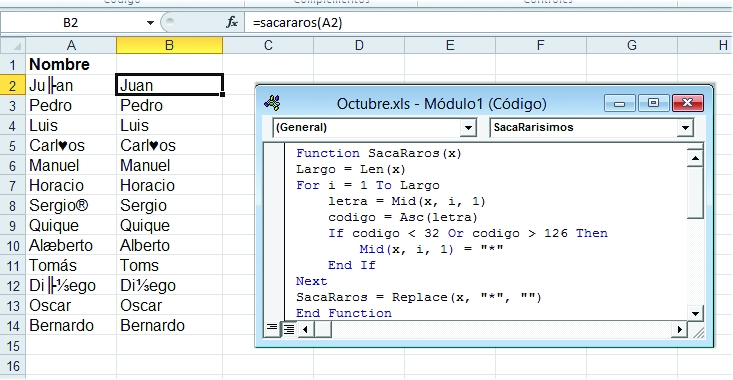Click the 'Largo = Len(x)' code line
This screenshot has height=380, width=733.
[351, 169]
